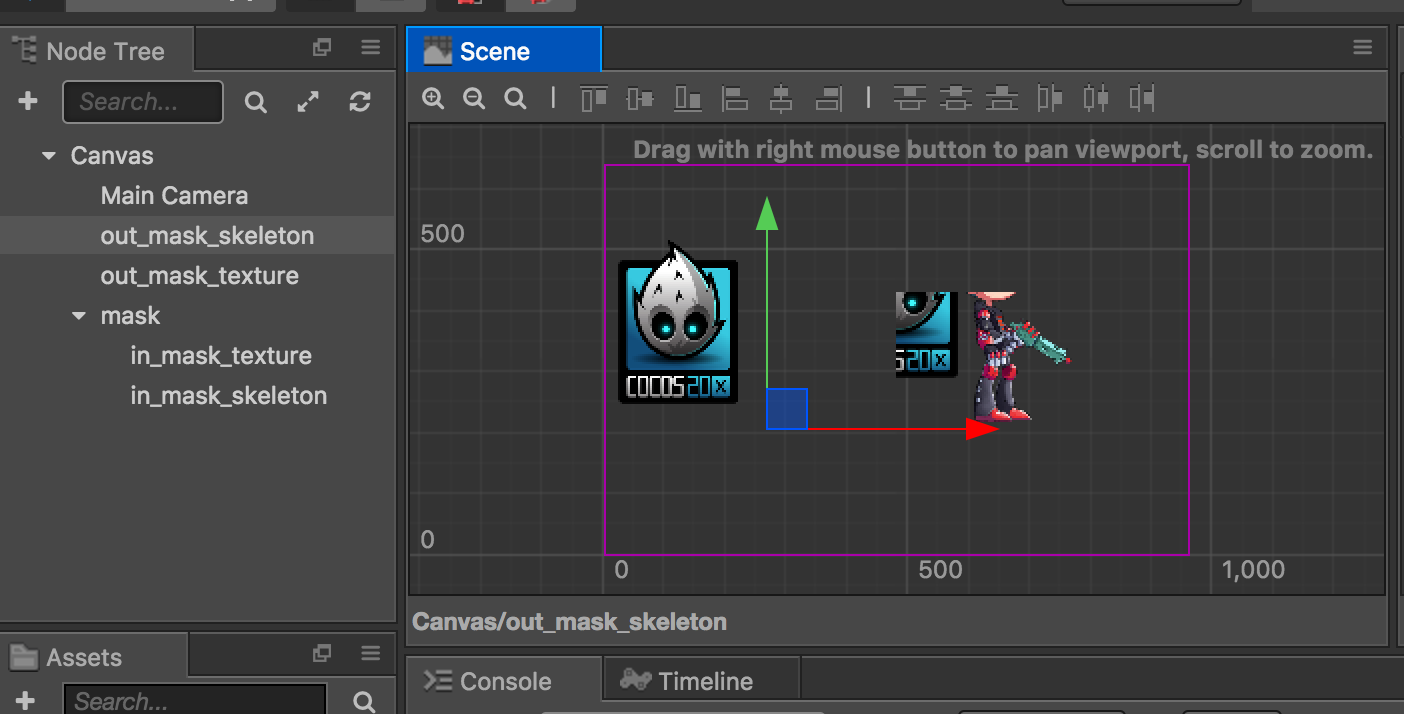Click the green Y-axis gizmo arrow
1404x714 pixels.
(767, 213)
